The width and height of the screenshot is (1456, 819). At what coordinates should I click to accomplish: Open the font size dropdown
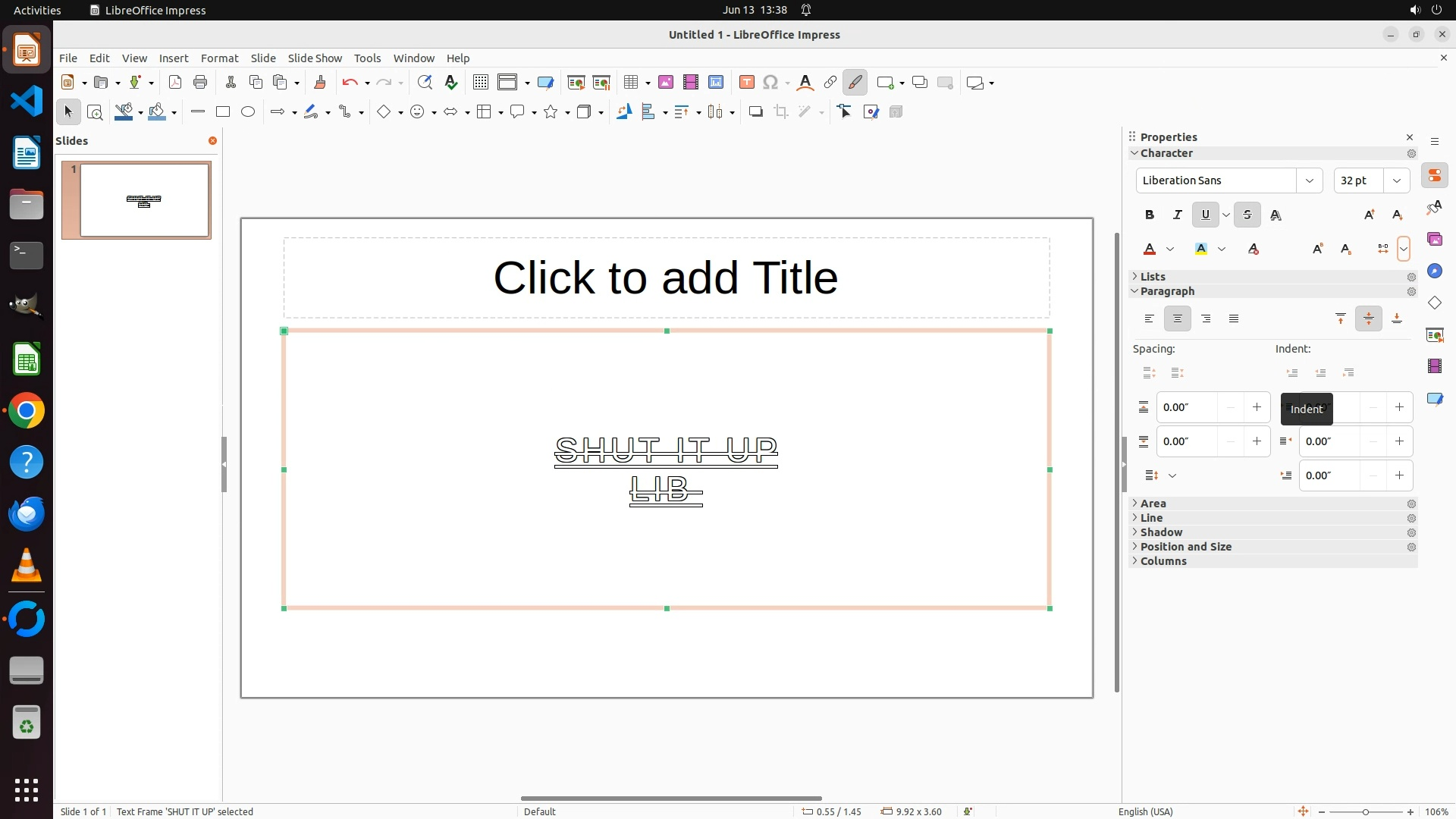pyautogui.click(x=1396, y=180)
